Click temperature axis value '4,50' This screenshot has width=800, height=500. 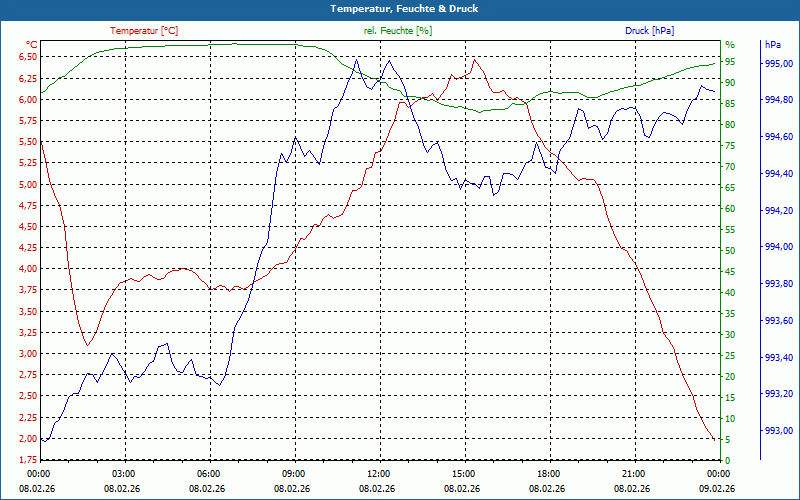coord(28,227)
